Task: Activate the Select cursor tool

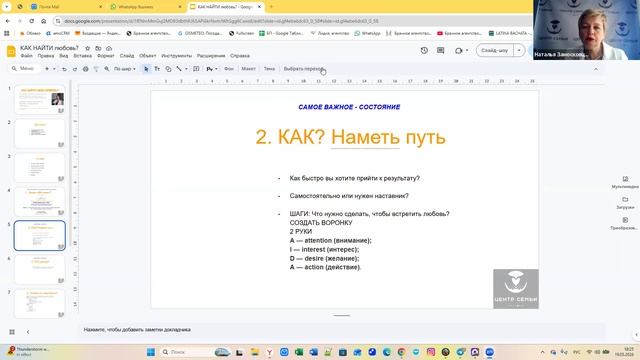Action: point(146,69)
